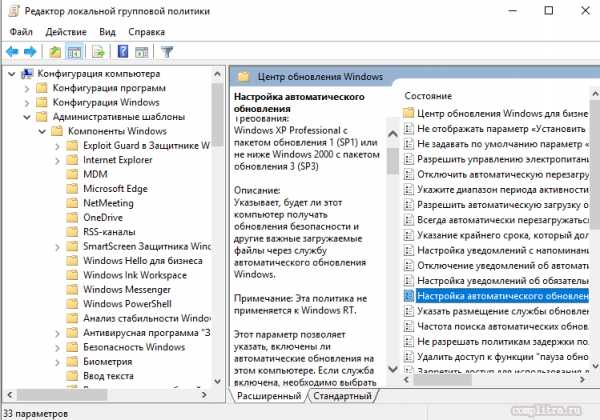Click the Windows Messenger folder icon
The height and width of the screenshot is (420, 600).
coord(72,289)
